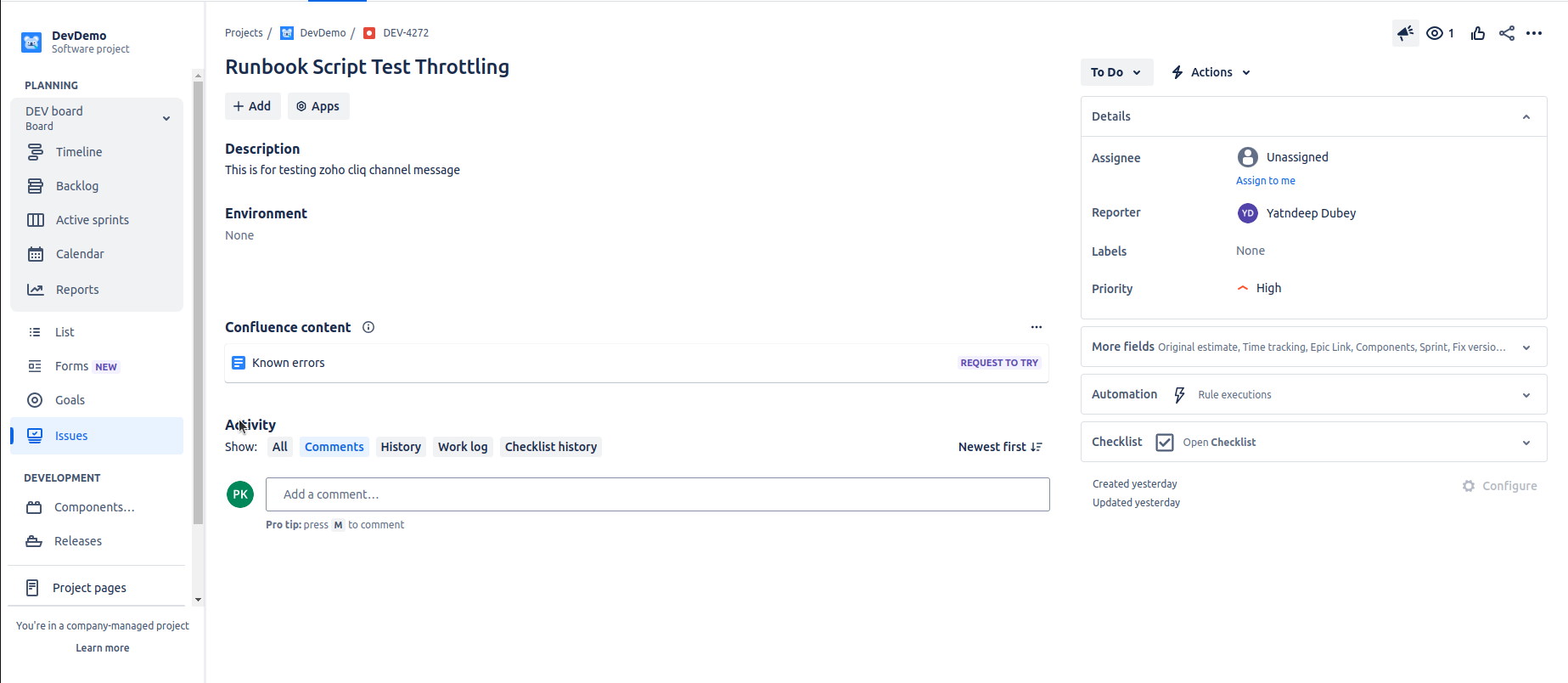This screenshot has height=683, width=1568.
Task: Click the sidebar vertical scrollbar
Action: tap(198, 297)
